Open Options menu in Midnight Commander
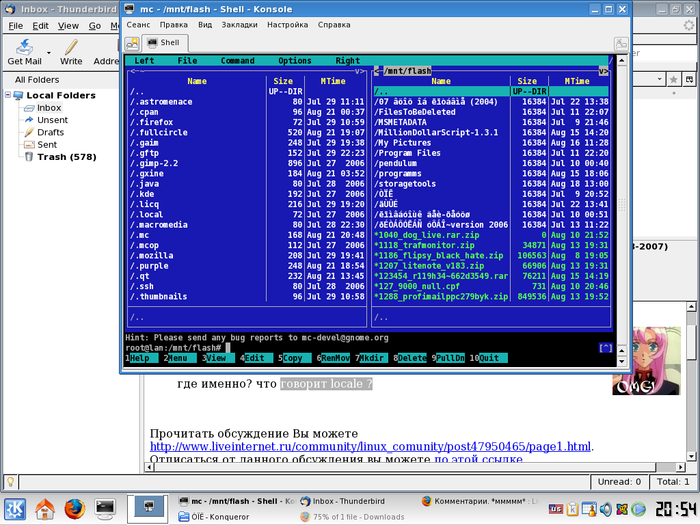 coord(295,60)
